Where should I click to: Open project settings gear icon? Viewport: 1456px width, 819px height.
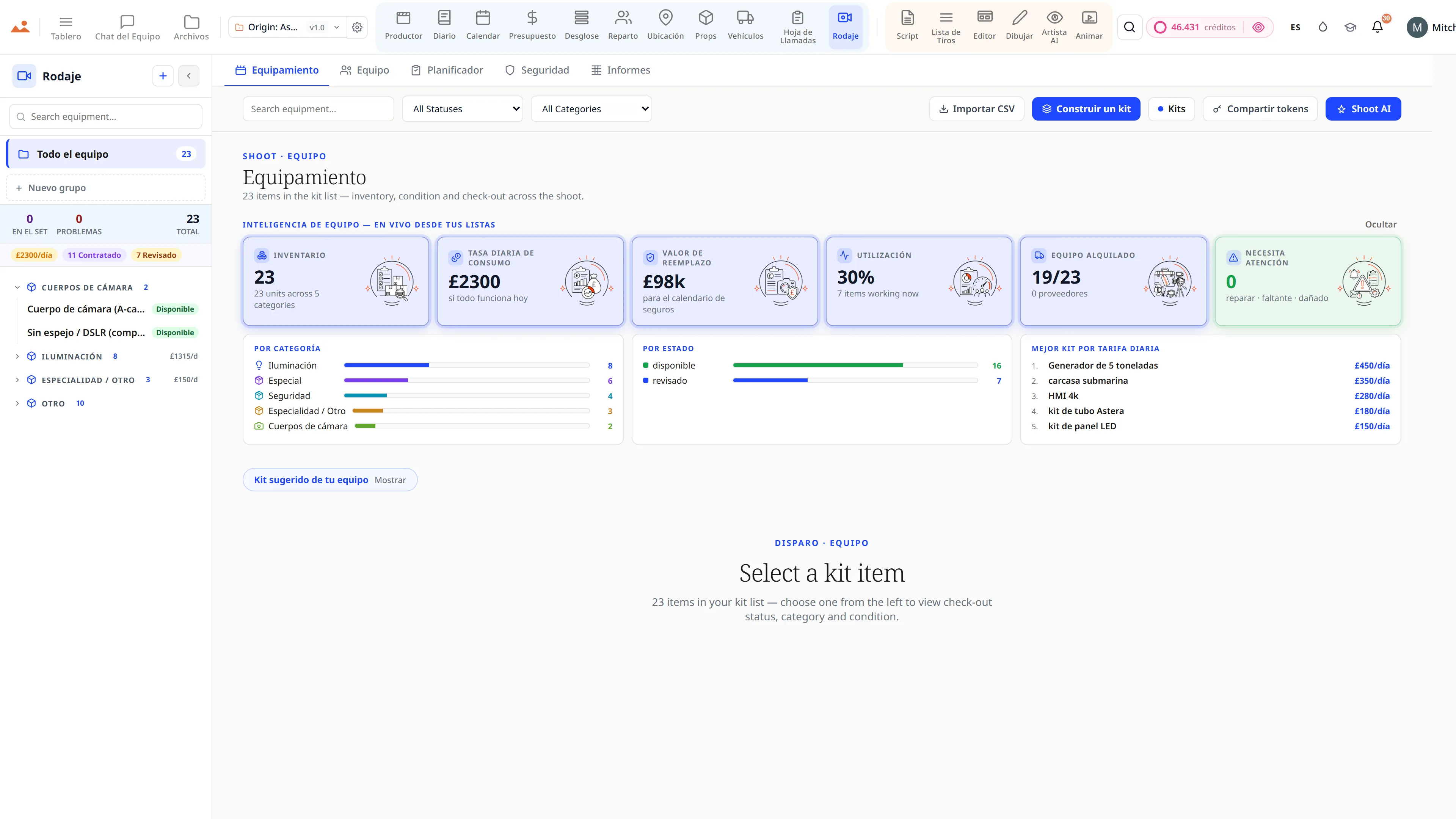click(x=357, y=27)
